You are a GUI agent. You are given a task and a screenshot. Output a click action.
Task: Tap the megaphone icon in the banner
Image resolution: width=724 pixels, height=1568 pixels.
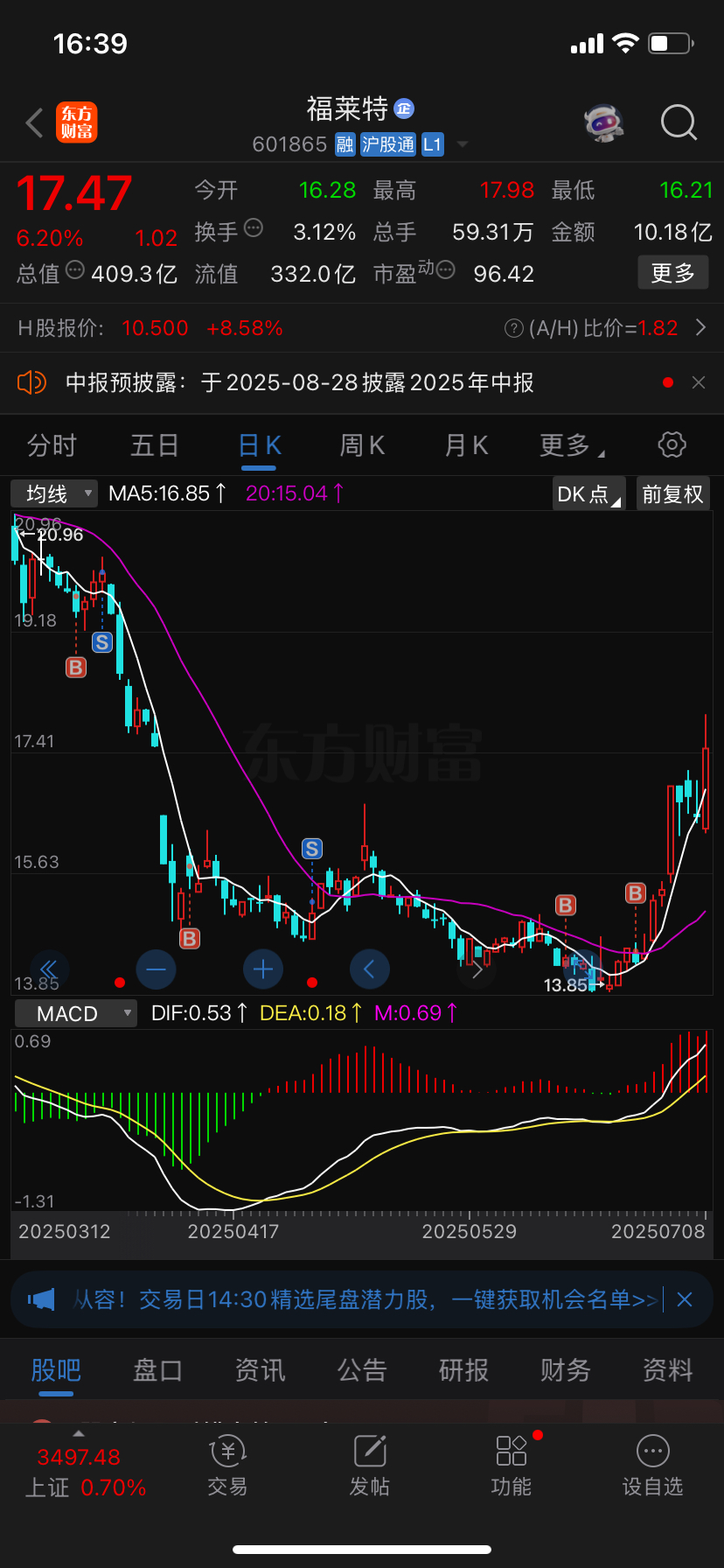pyautogui.click(x=42, y=1299)
